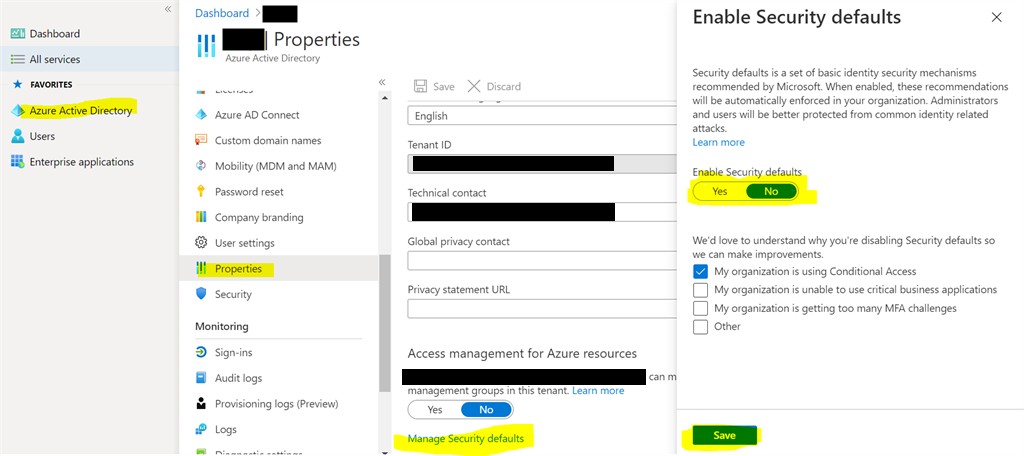Click the Security shield icon
This screenshot has height=456, width=1024.
(x=201, y=294)
